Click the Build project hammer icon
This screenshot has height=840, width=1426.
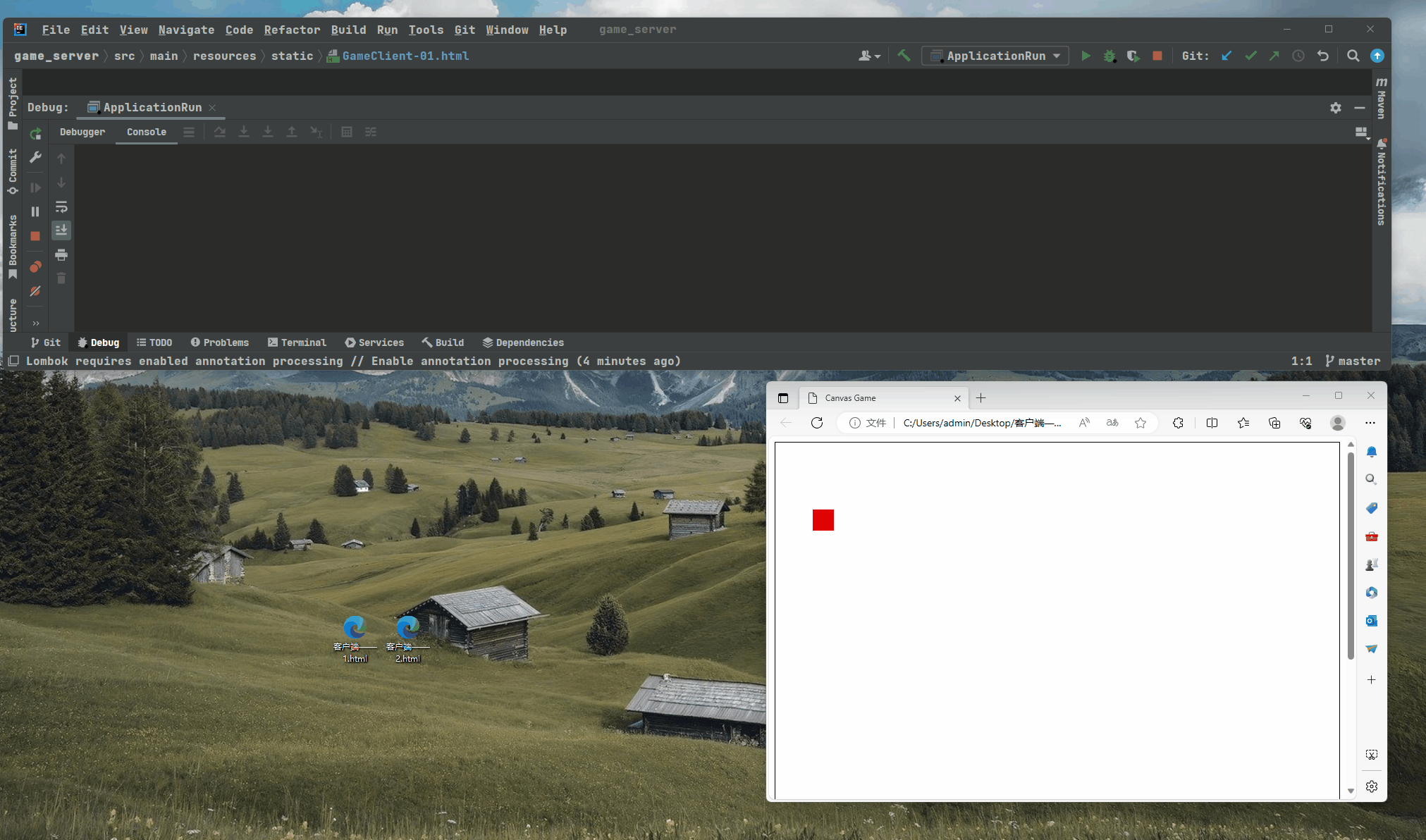point(904,56)
